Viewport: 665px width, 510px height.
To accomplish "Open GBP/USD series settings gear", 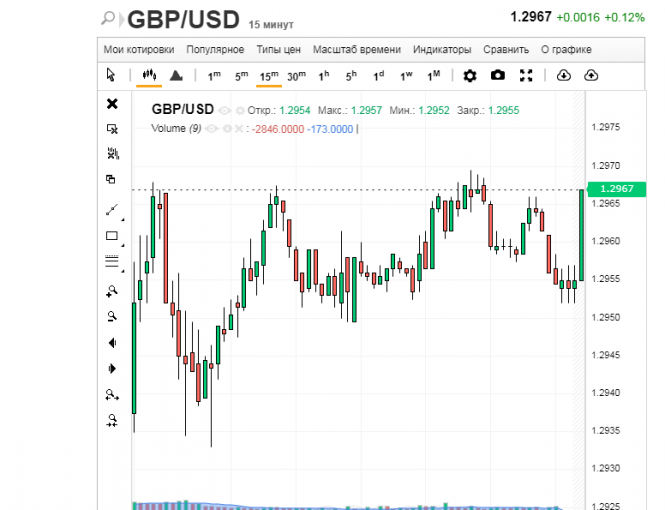I will [240, 111].
